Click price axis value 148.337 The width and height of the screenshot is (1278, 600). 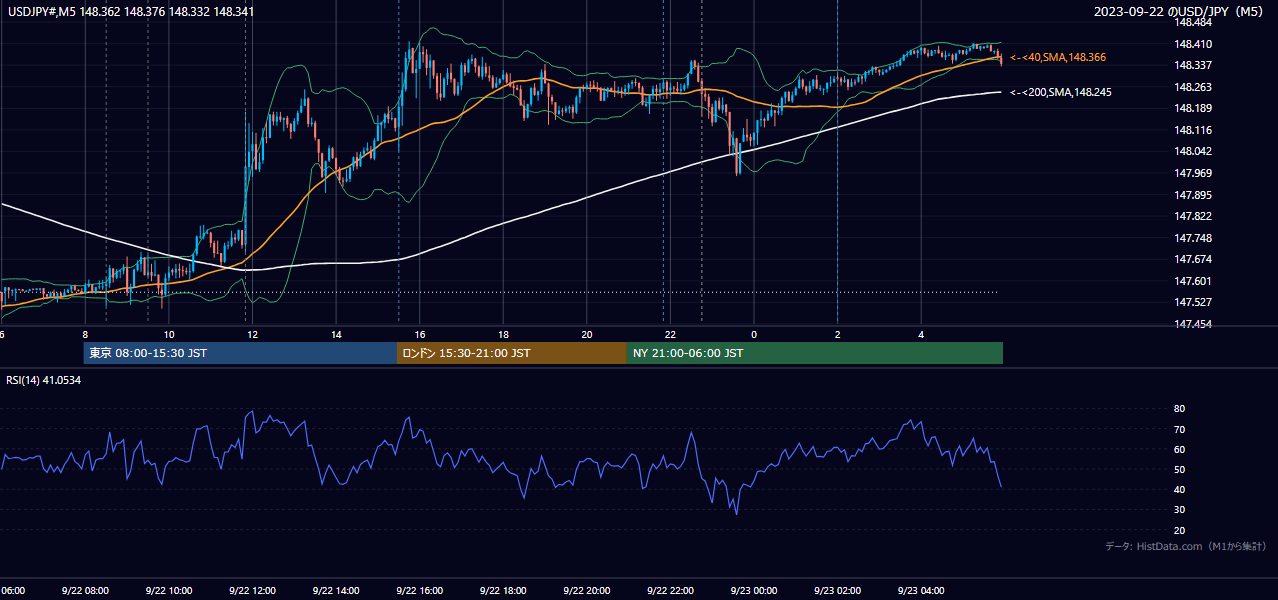1194,66
